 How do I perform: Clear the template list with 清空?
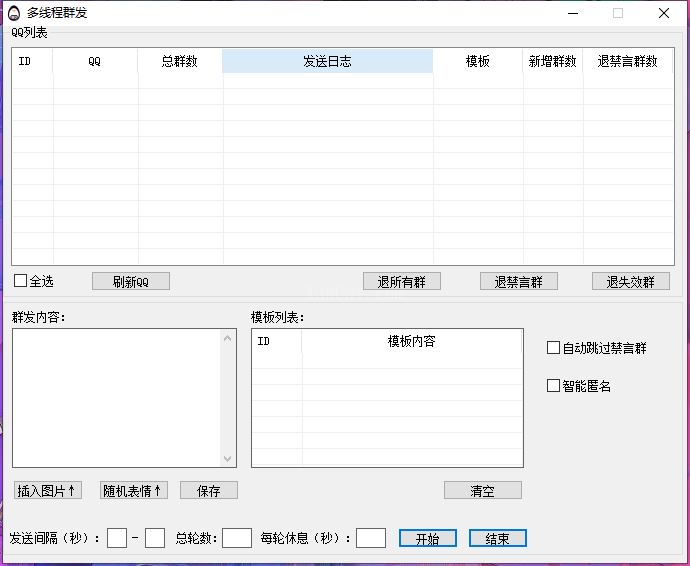pyautogui.click(x=482, y=491)
